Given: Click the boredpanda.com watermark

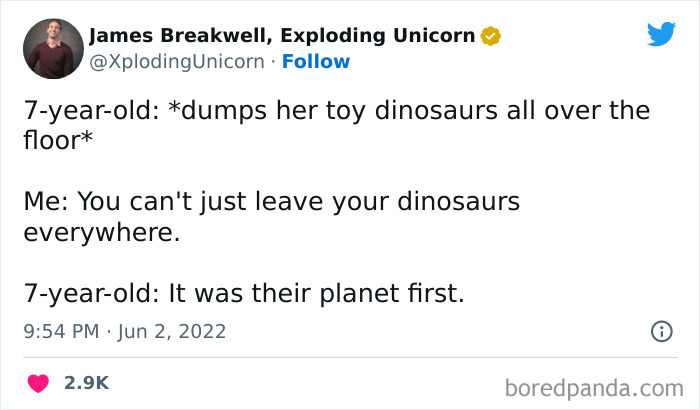Looking at the screenshot, I should [x=595, y=386].
